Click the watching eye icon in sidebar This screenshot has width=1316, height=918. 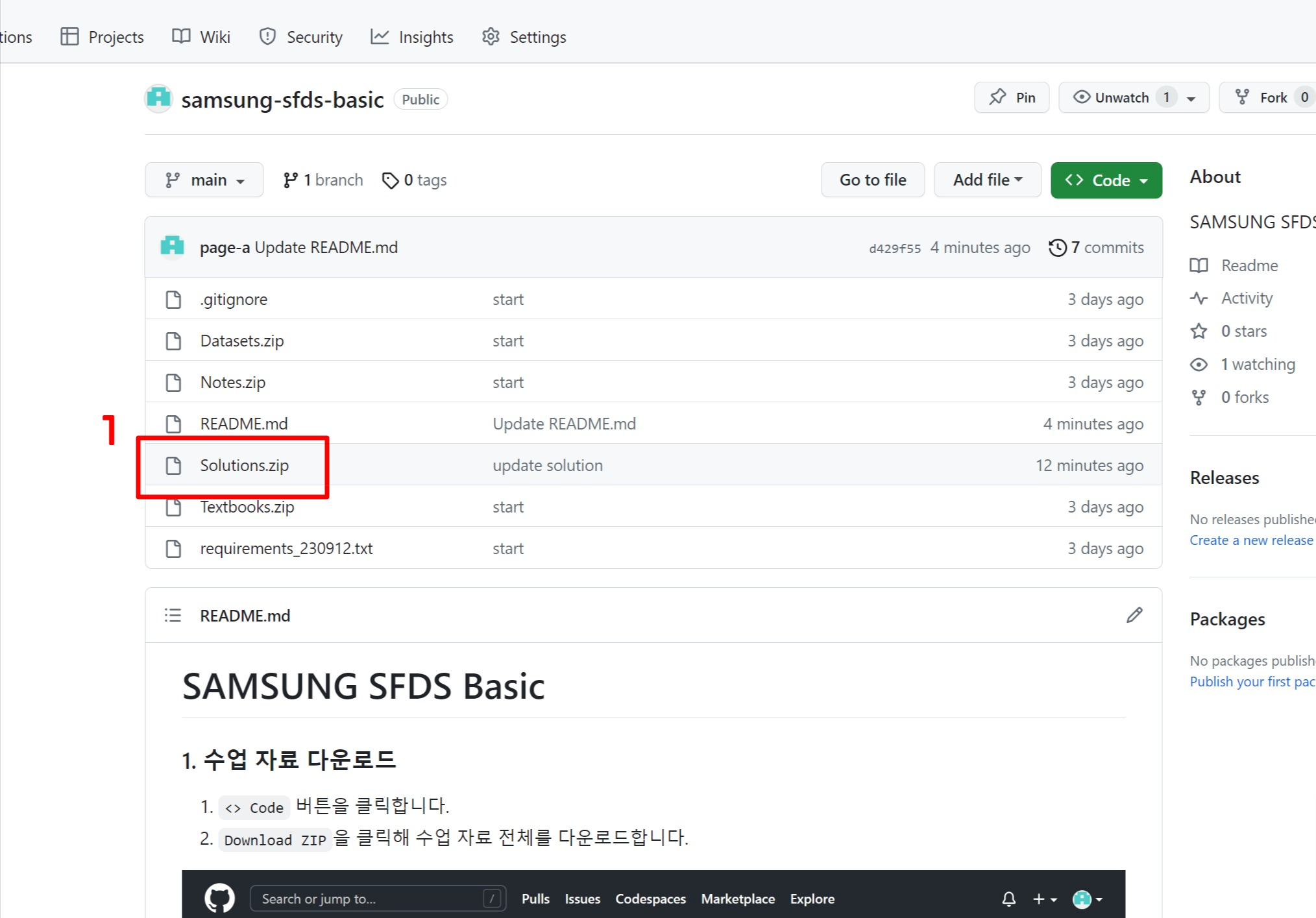[x=1199, y=364]
